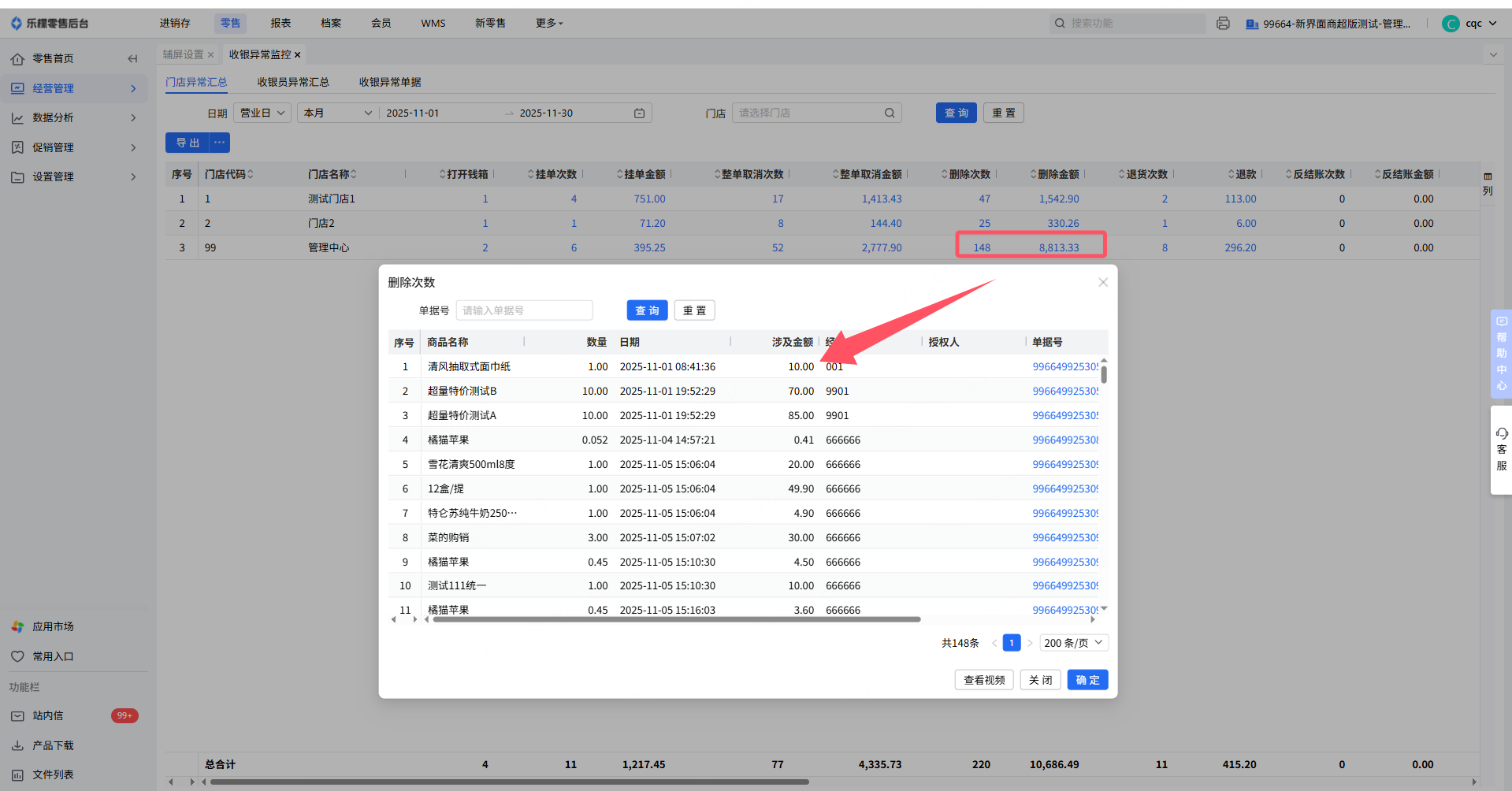Open the 客服 headset support icon
This screenshot has width=1512, height=791.
1502,434
